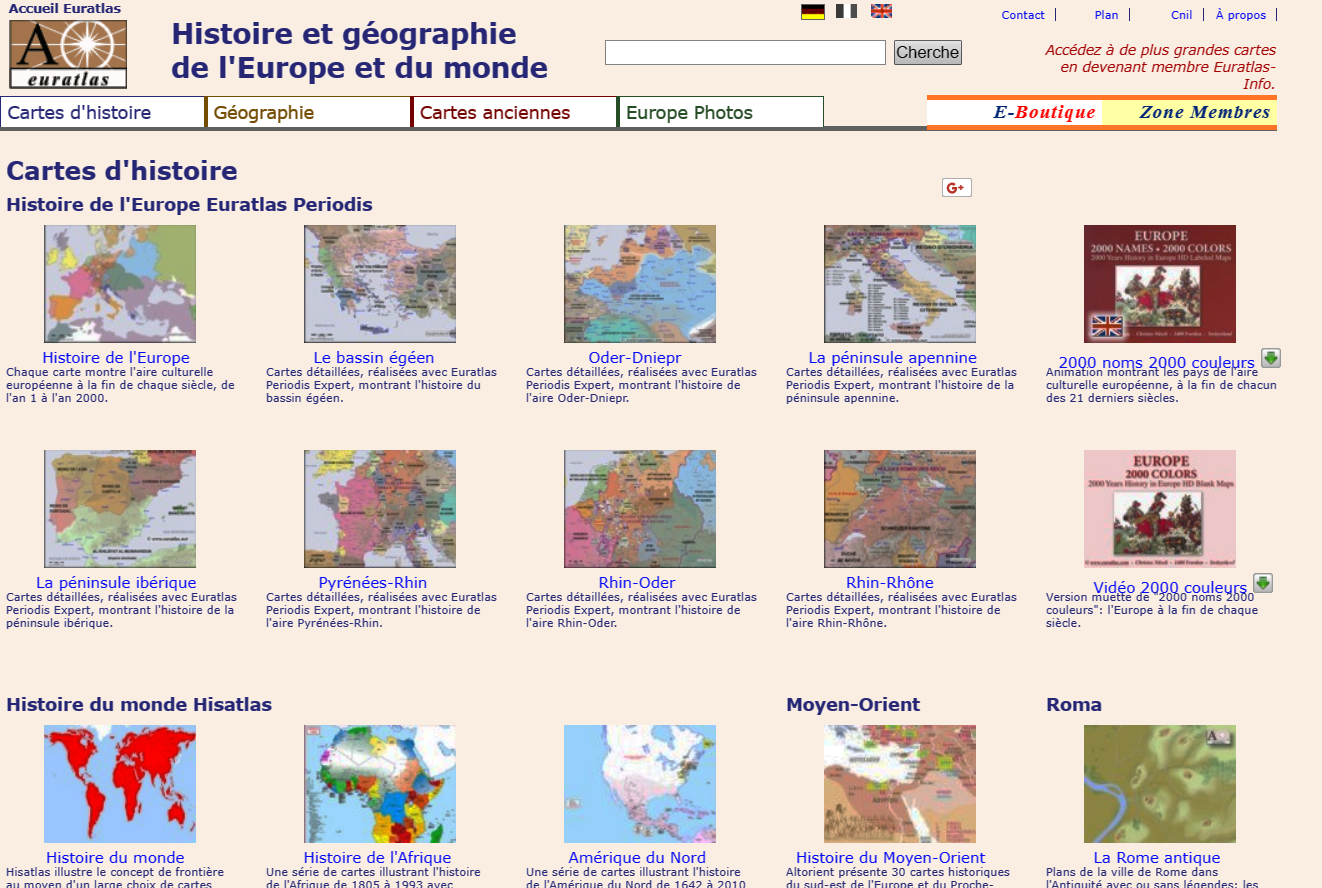Viewport: 1322px width, 888px height.
Task: Click the Roma section heading
Action: click(x=1074, y=705)
